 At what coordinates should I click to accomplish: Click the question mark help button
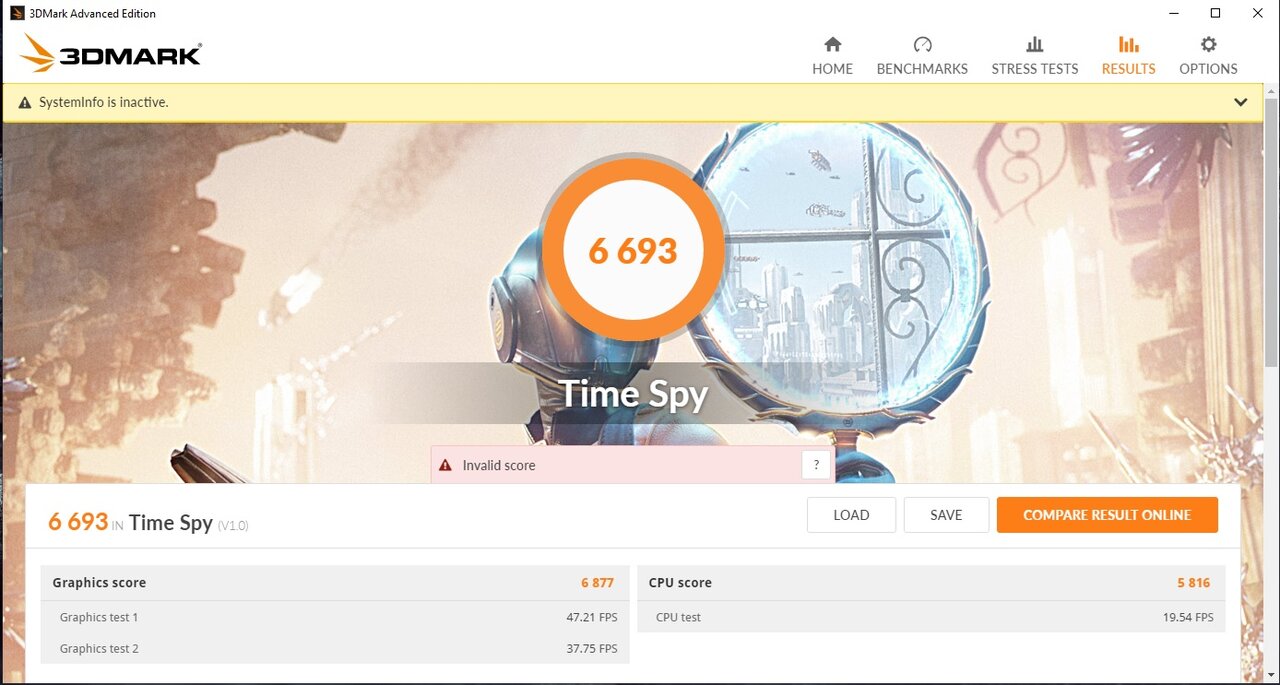coord(816,465)
